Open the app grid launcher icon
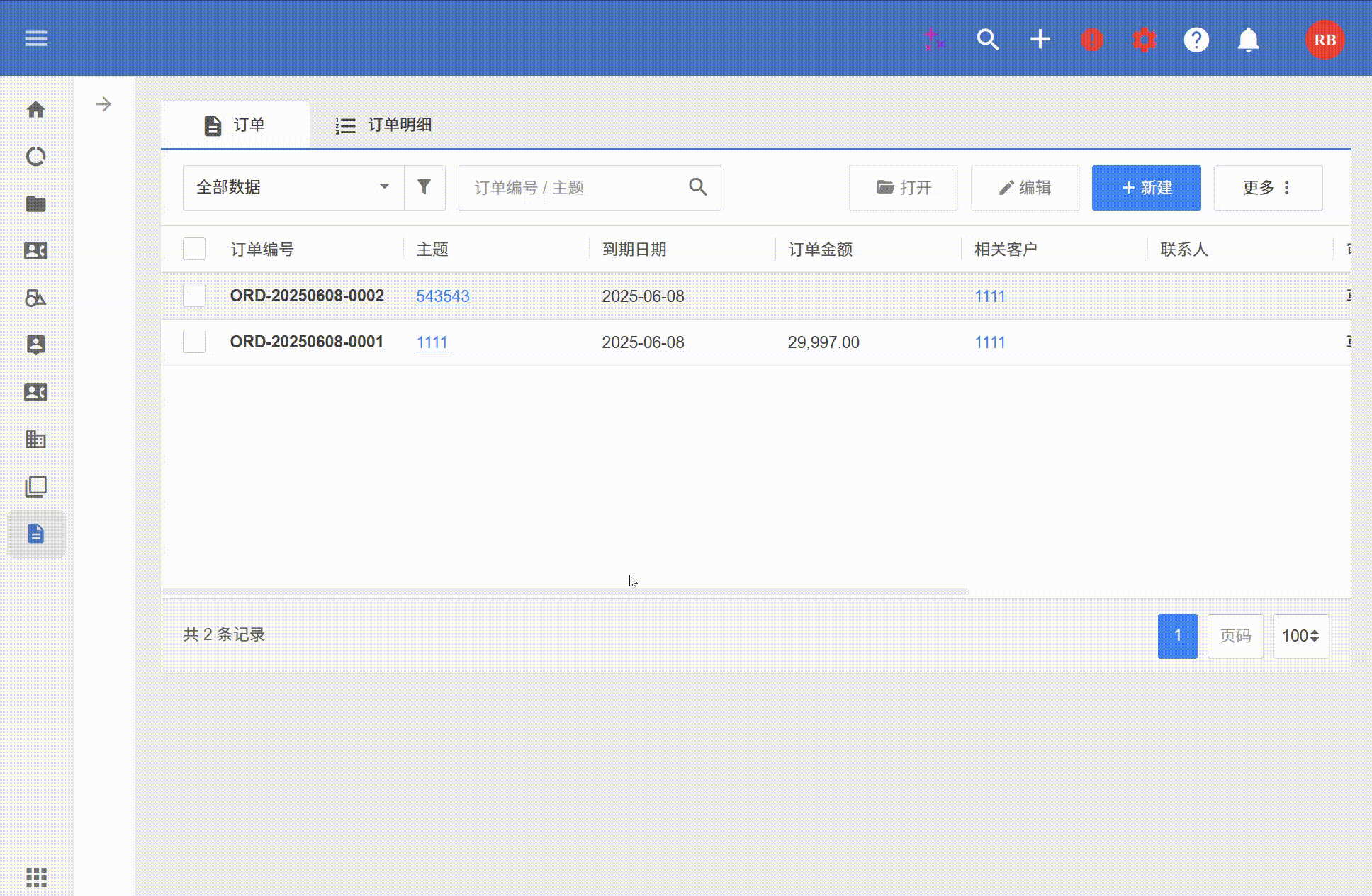1372x896 pixels. [x=36, y=878]
